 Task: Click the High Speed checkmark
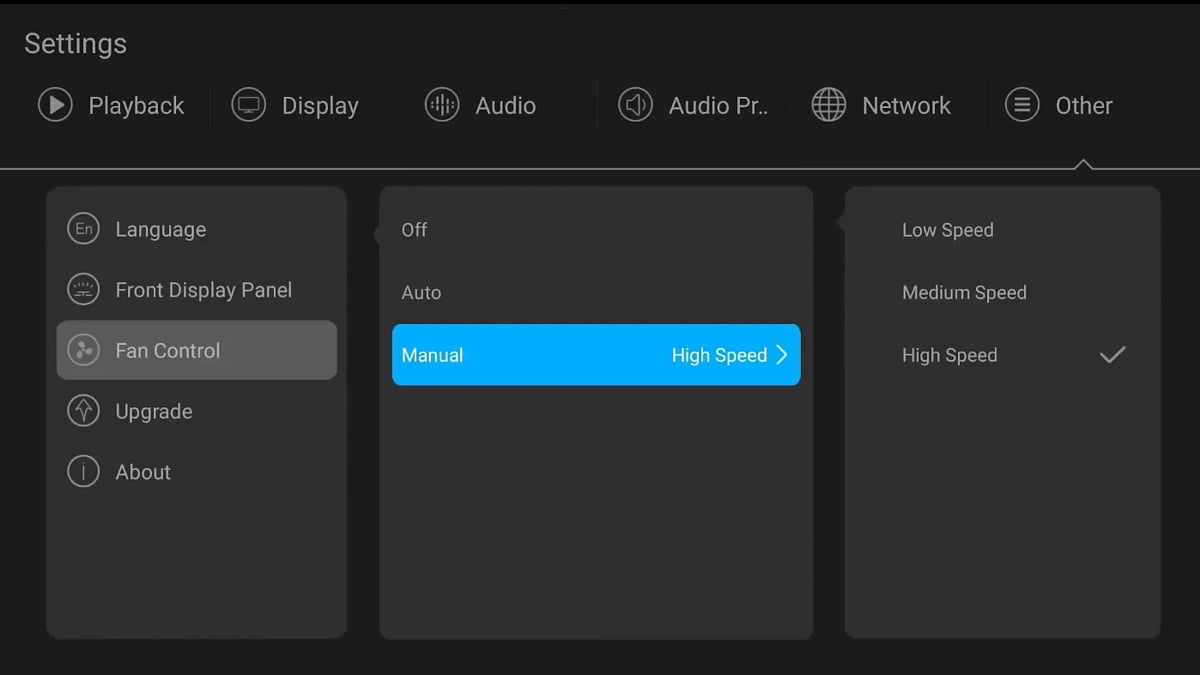(1112, 355)
